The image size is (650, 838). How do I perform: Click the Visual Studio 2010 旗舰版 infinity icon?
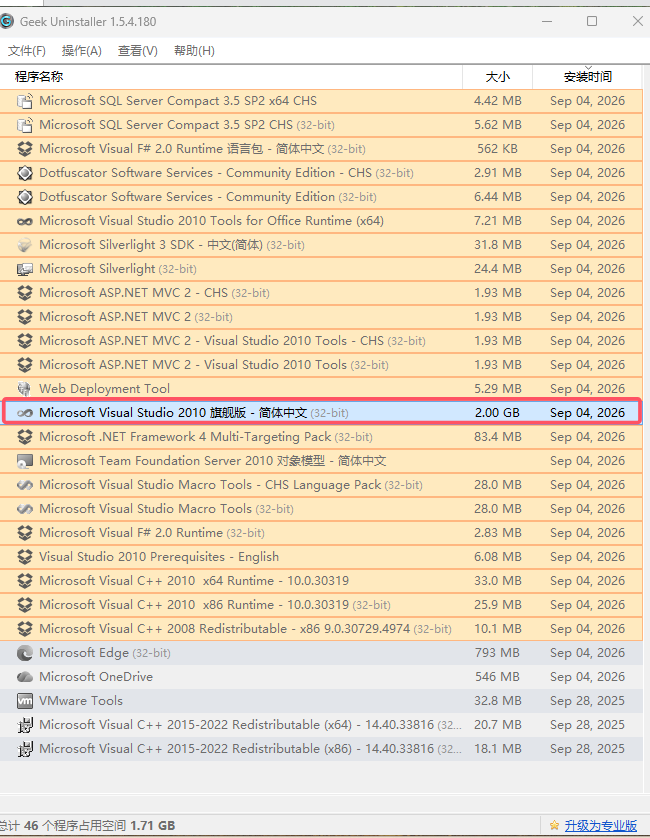tap(25, 413)
